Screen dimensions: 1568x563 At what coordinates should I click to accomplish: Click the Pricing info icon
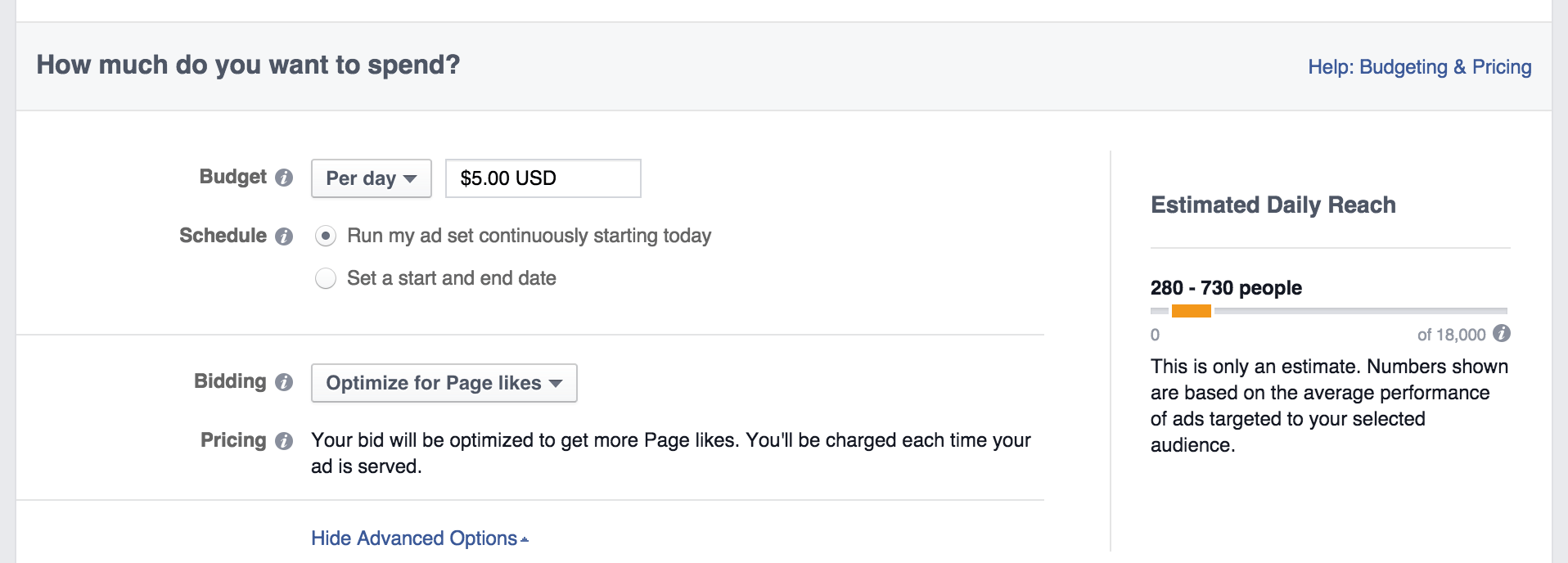click(x=284, y=441)
